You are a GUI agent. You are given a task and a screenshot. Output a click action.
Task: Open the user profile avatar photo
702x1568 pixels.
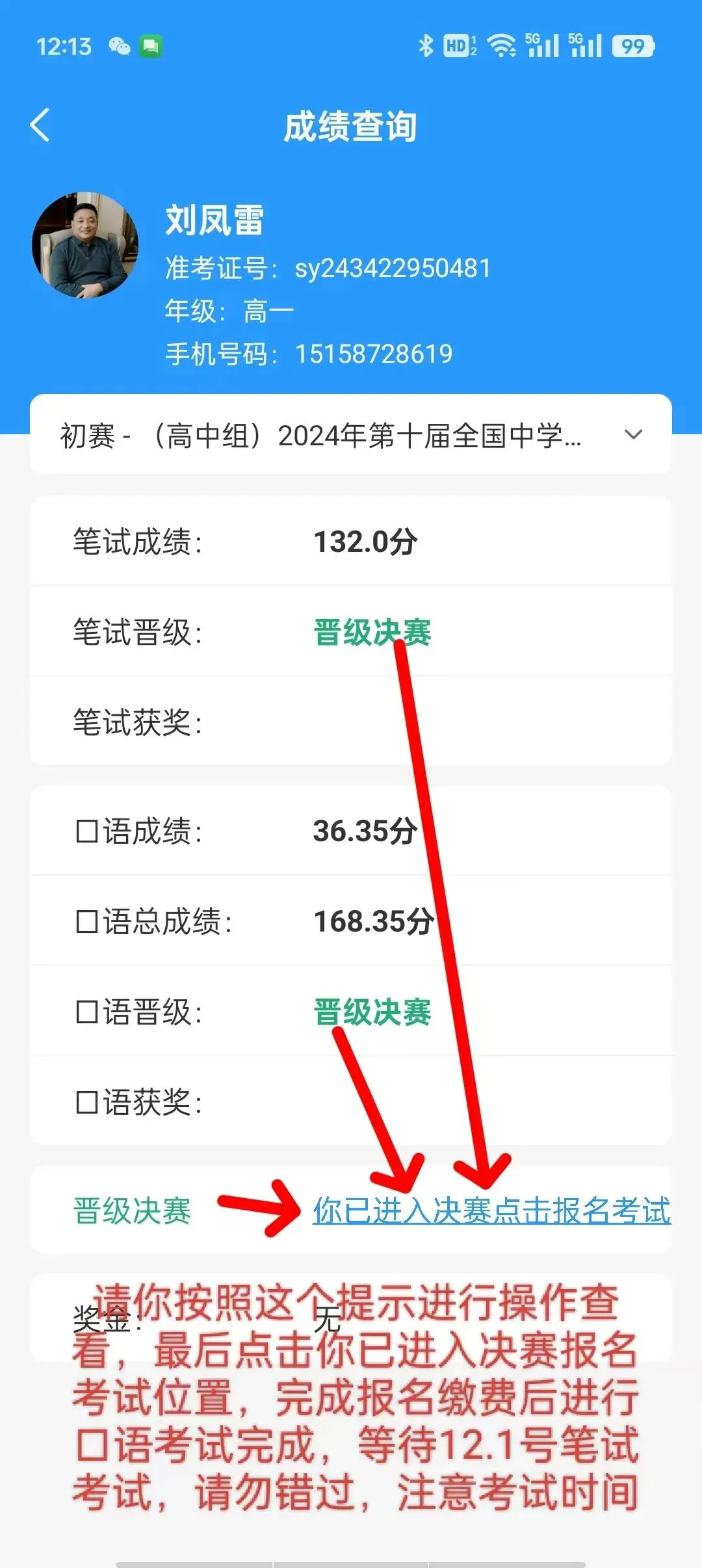pyautogui.click(x=85, y=244)
